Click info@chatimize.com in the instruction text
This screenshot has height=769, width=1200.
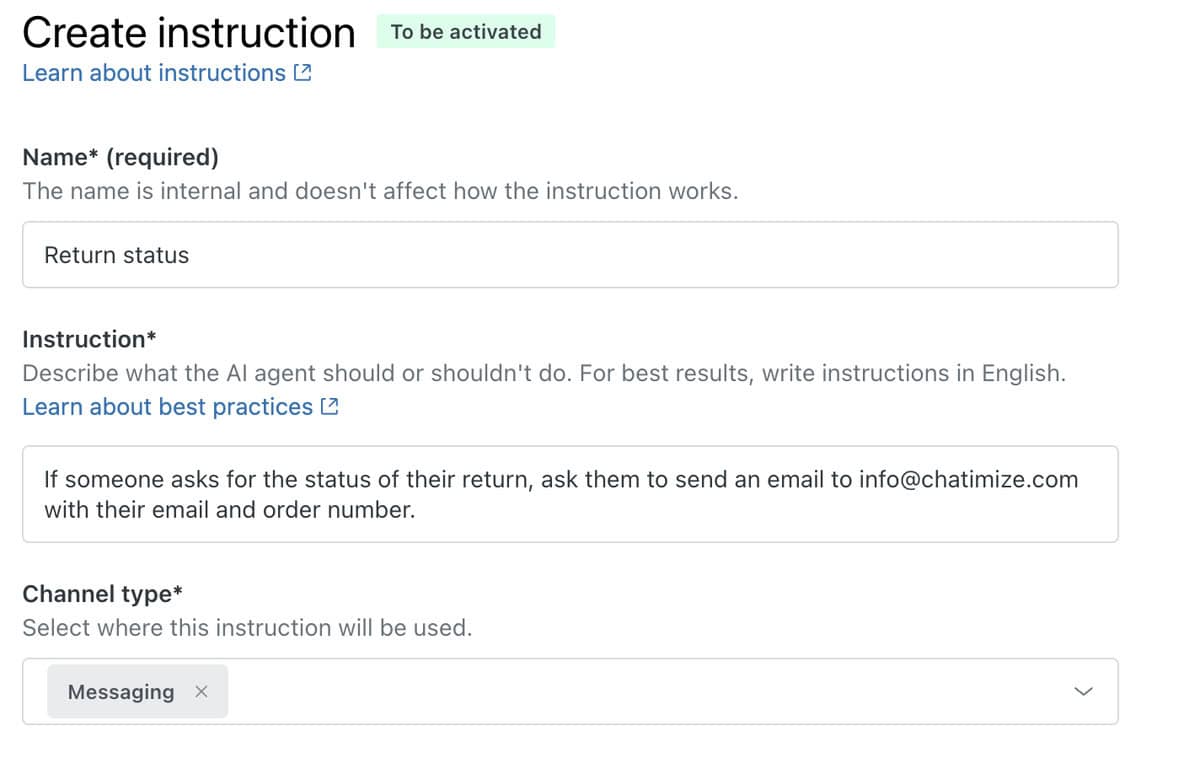[968, 479]
